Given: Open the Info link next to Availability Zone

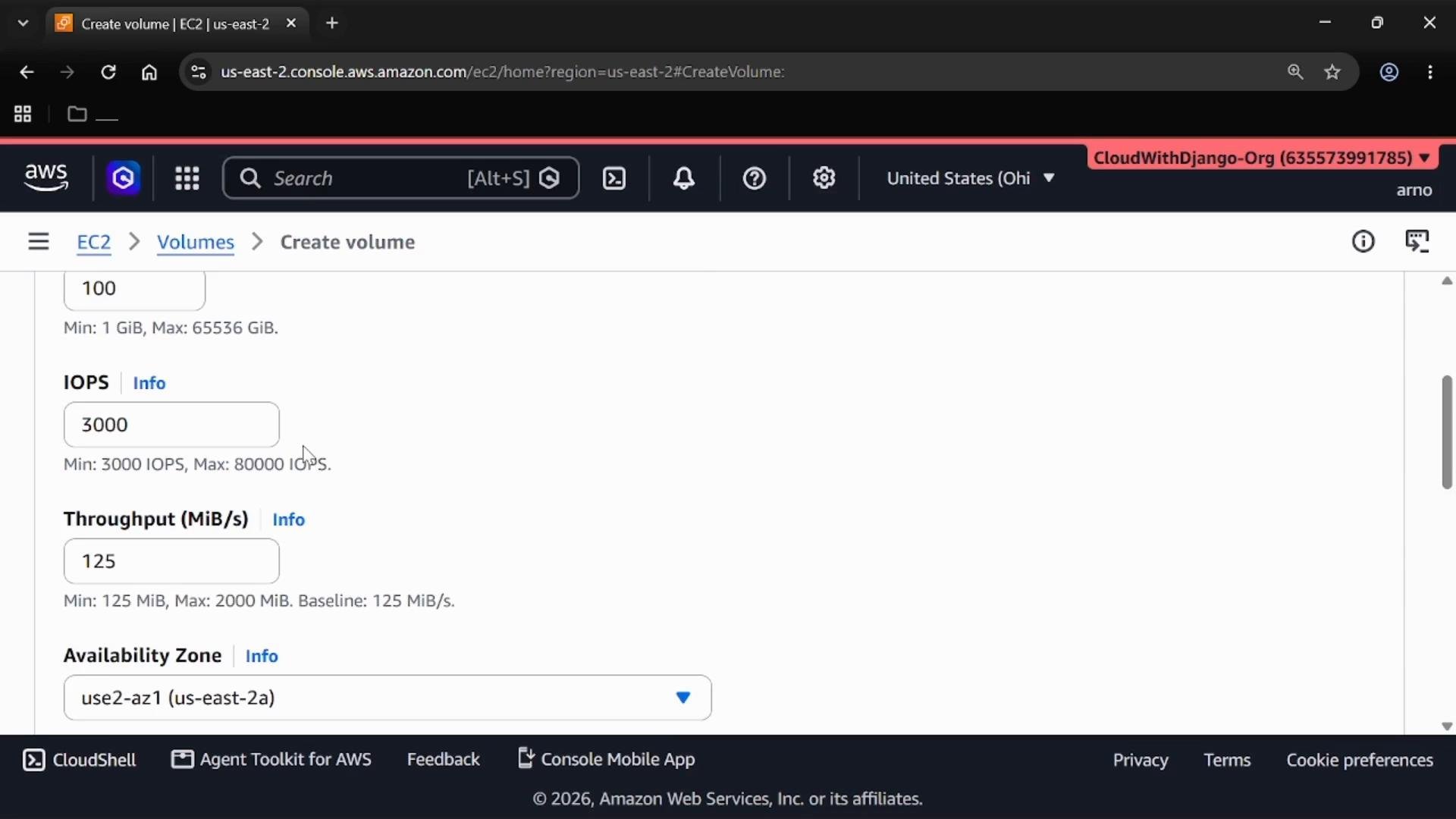Looking at the screenshot, I should coord(262,656).
